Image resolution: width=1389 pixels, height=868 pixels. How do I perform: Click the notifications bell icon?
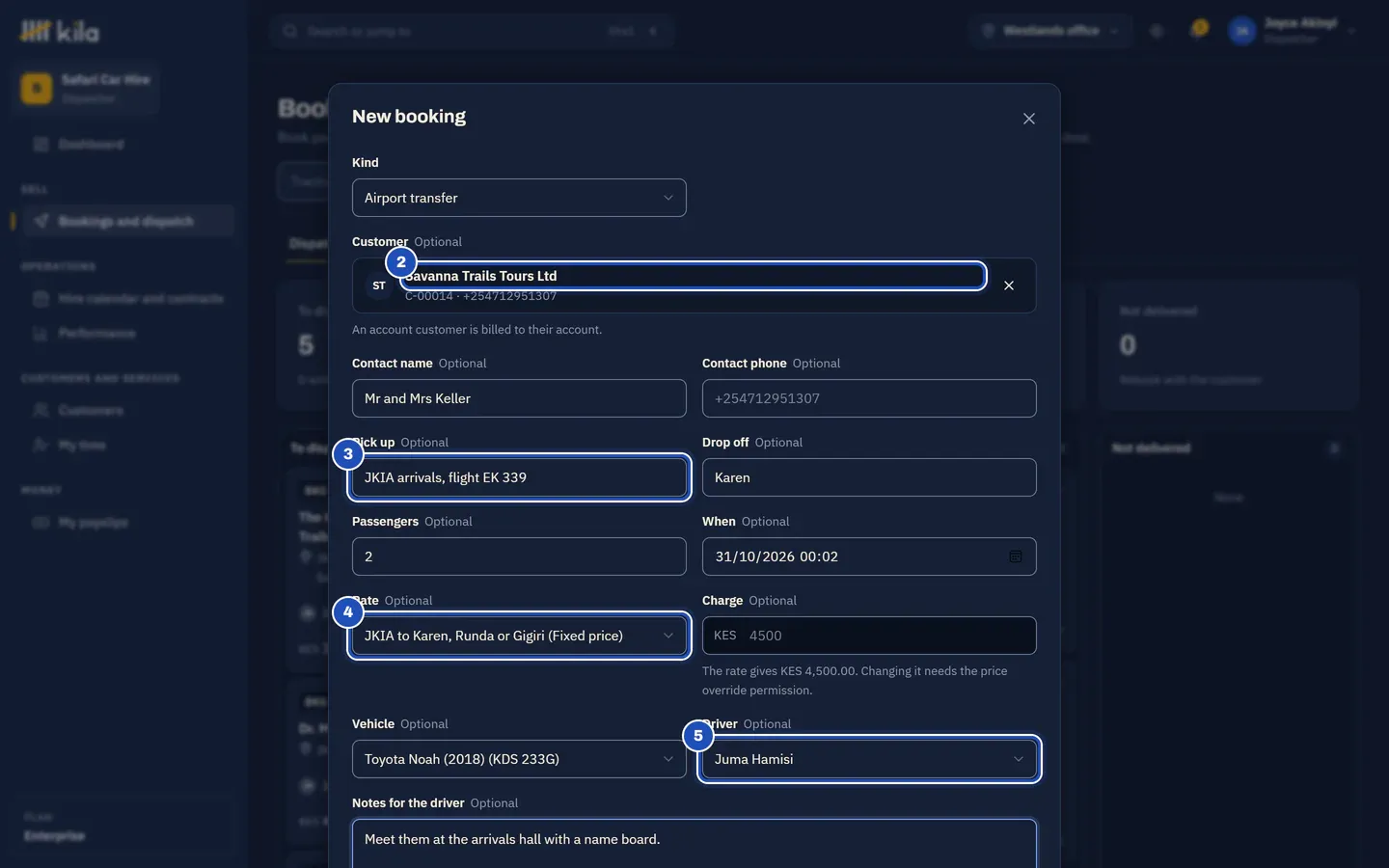pos(1199,30)
